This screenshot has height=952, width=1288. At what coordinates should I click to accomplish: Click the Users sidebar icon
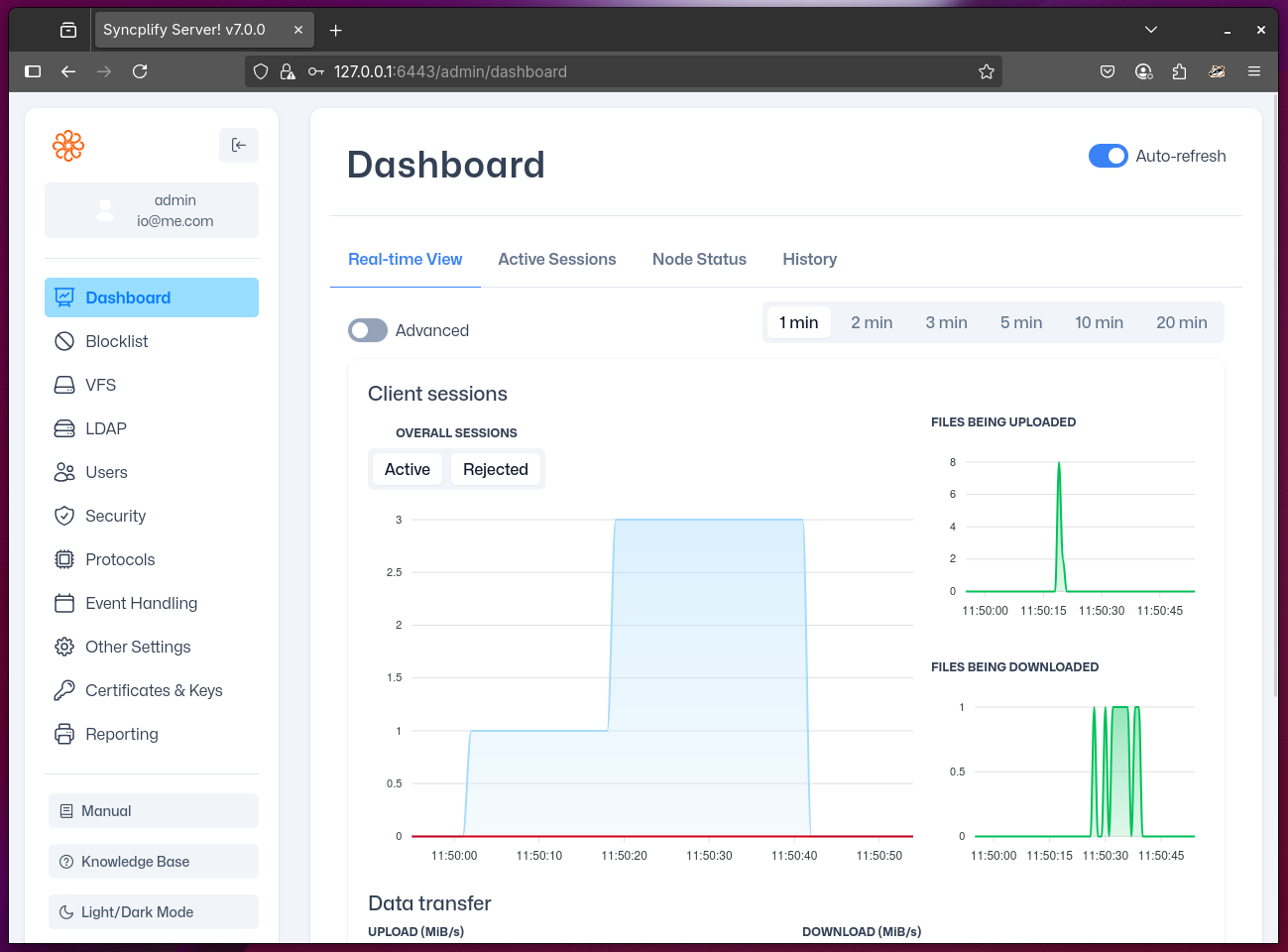tap(65, 472)
